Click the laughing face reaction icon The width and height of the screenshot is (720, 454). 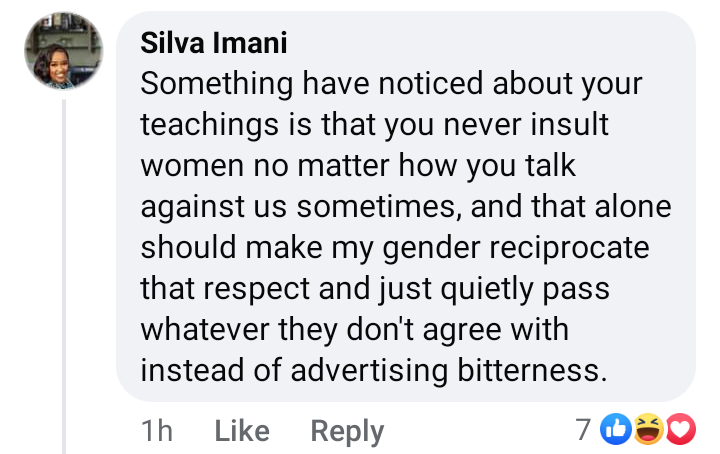click(647, 429)
